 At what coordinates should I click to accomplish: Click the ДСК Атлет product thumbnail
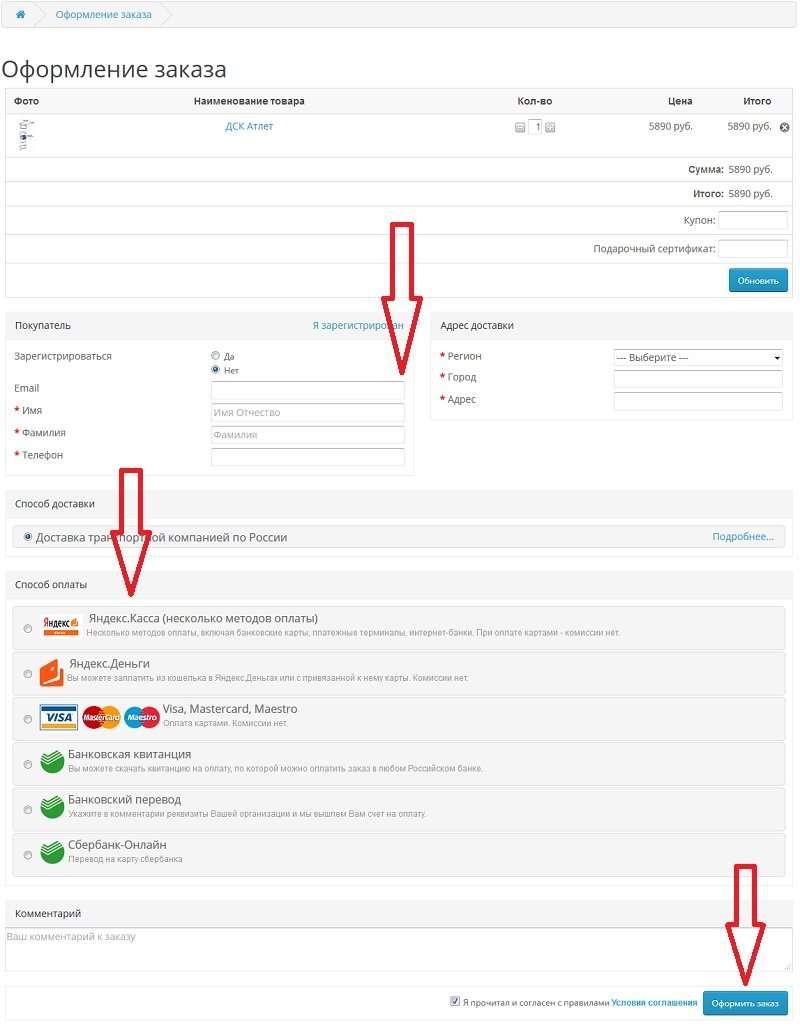click(x=25, y=135)
